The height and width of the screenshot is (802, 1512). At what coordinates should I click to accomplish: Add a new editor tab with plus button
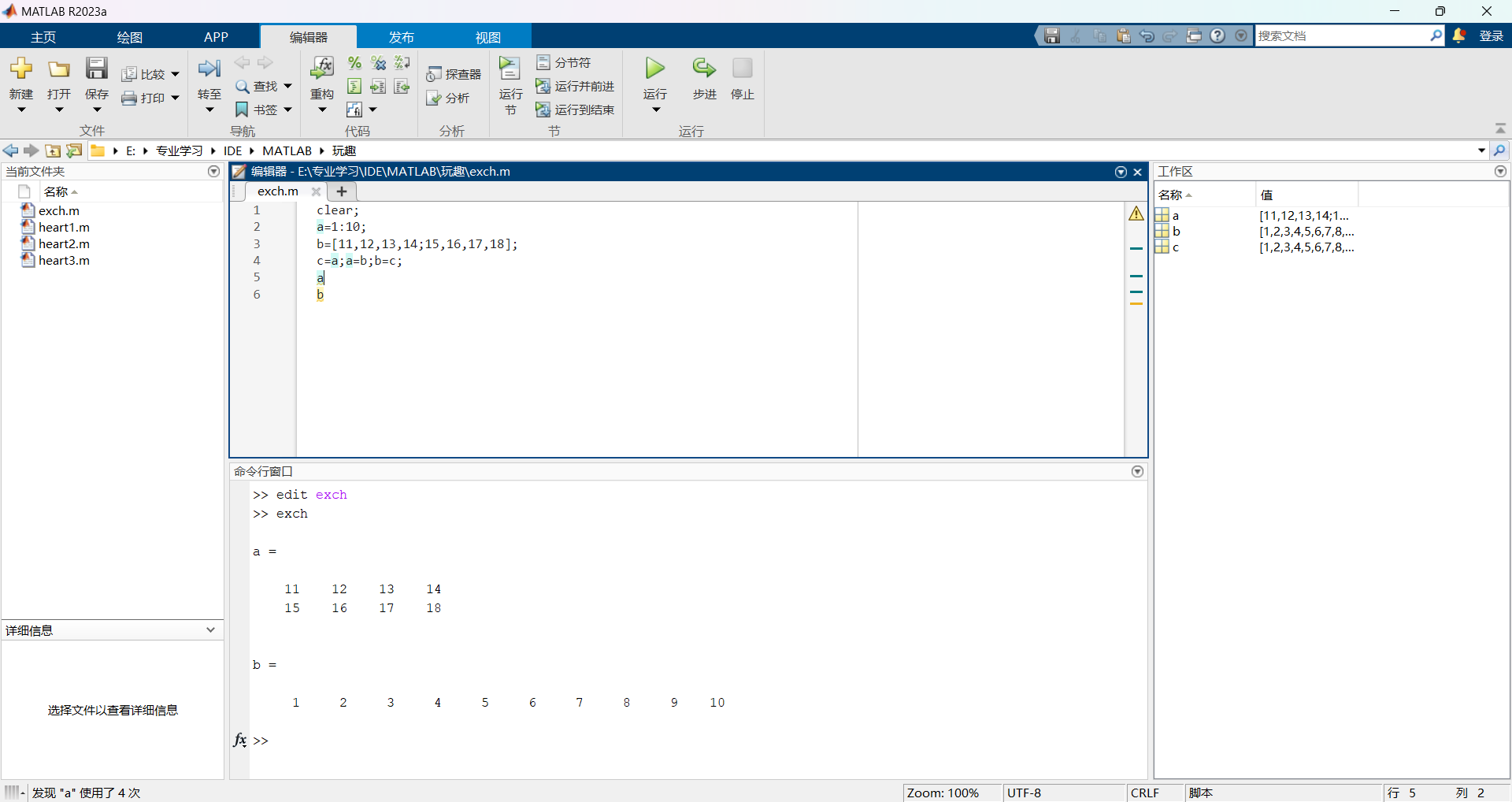point(342,191)
